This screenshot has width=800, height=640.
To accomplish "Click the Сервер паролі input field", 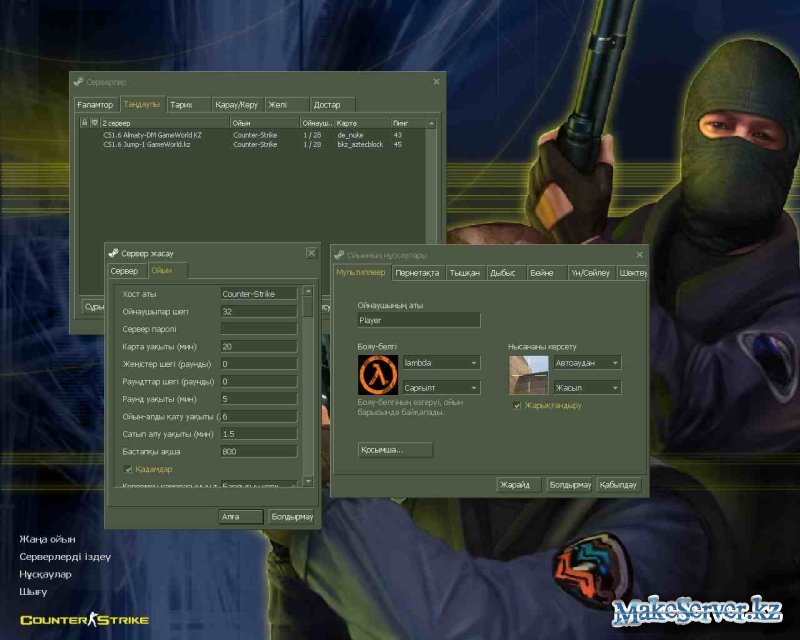I will tap(259, 329).
